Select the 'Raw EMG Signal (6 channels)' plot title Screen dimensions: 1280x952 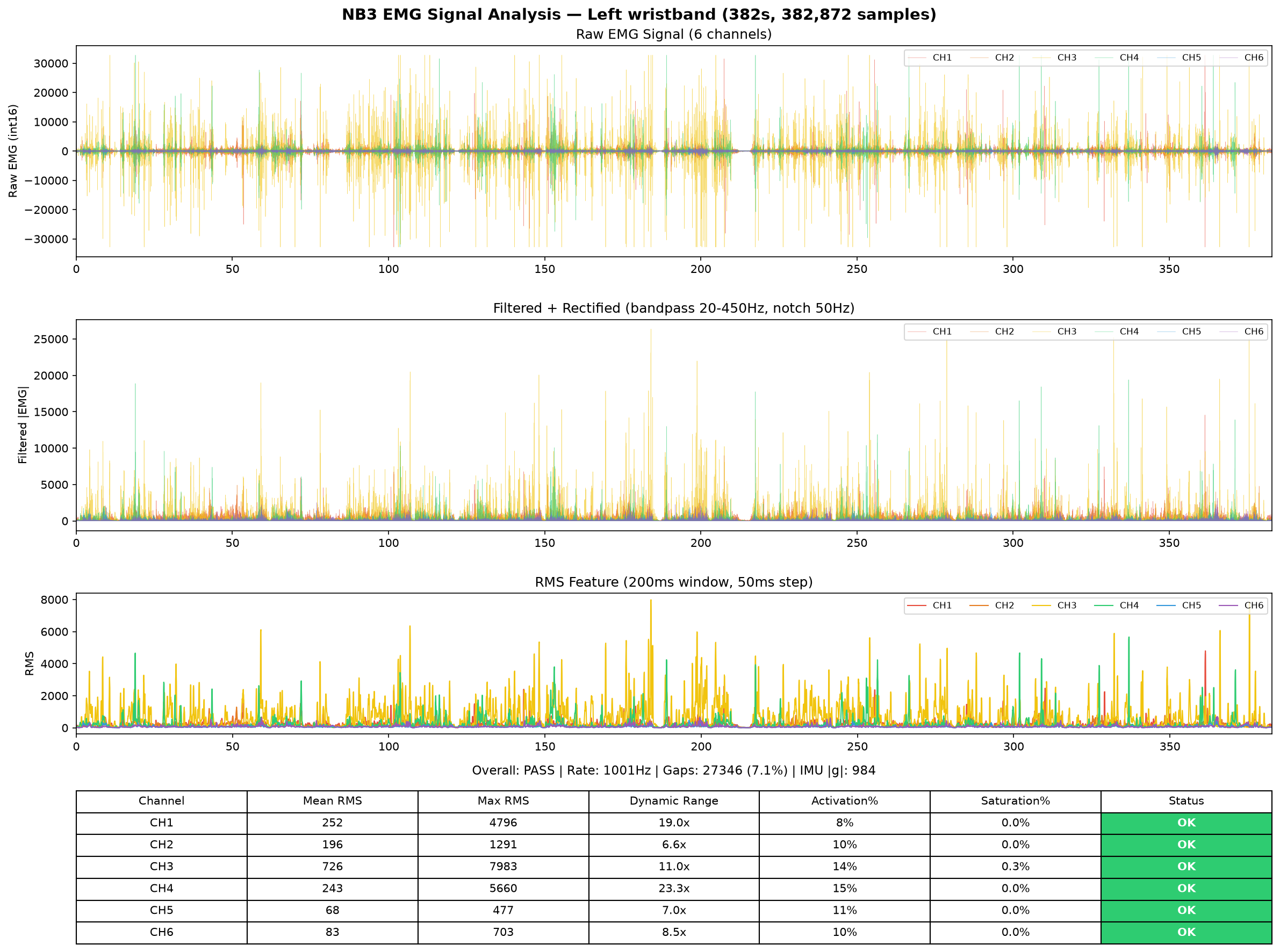tap(674, 34)
